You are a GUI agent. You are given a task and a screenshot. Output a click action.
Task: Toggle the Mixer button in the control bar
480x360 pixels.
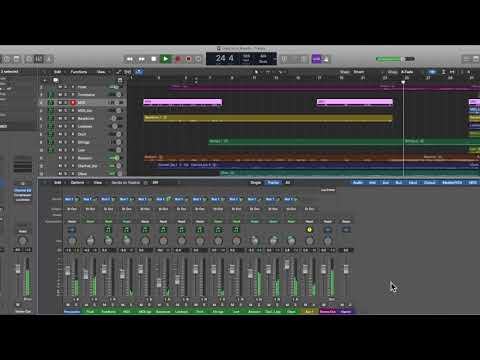point(39,59)
